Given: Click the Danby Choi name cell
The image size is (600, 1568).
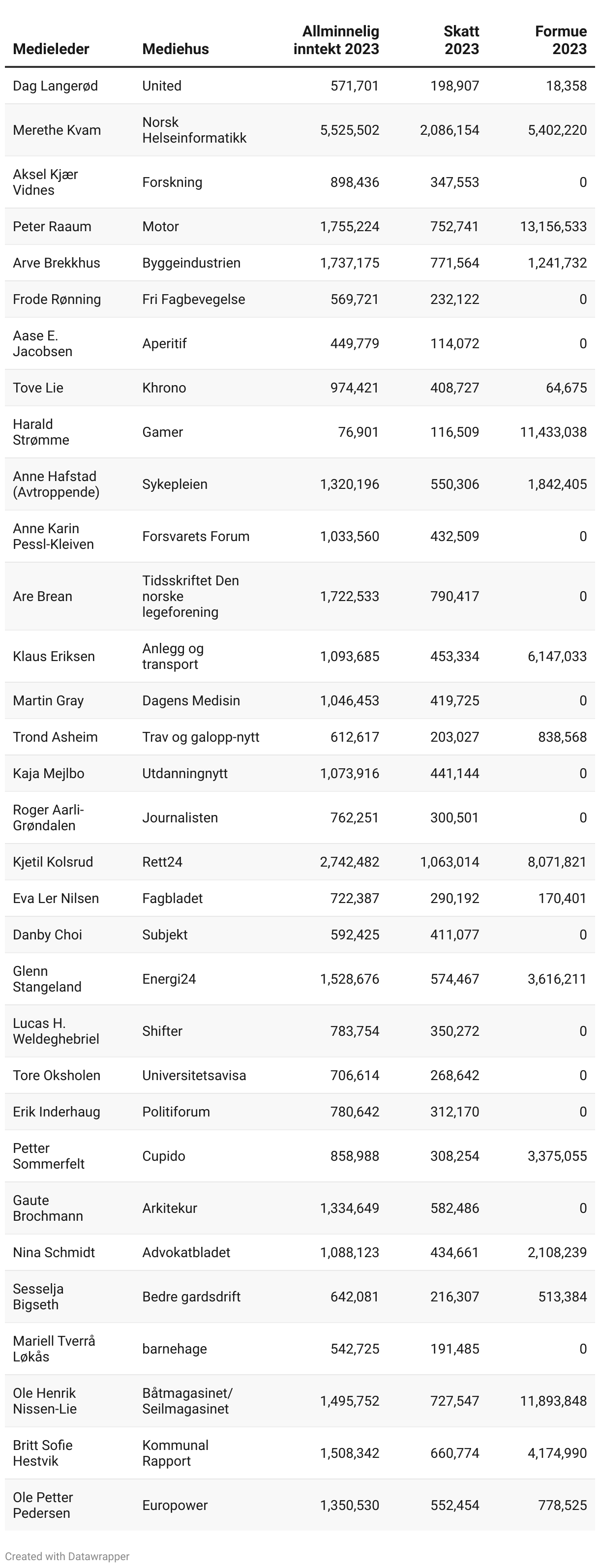Looking at the screenshot, I should point(48,935).
